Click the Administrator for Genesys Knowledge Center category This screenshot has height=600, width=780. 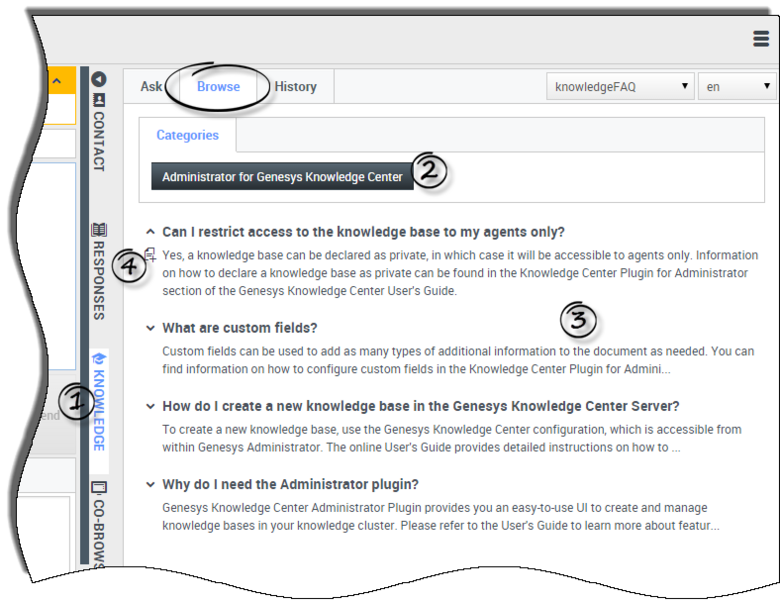pyautogui.click(x=282, y=176)
